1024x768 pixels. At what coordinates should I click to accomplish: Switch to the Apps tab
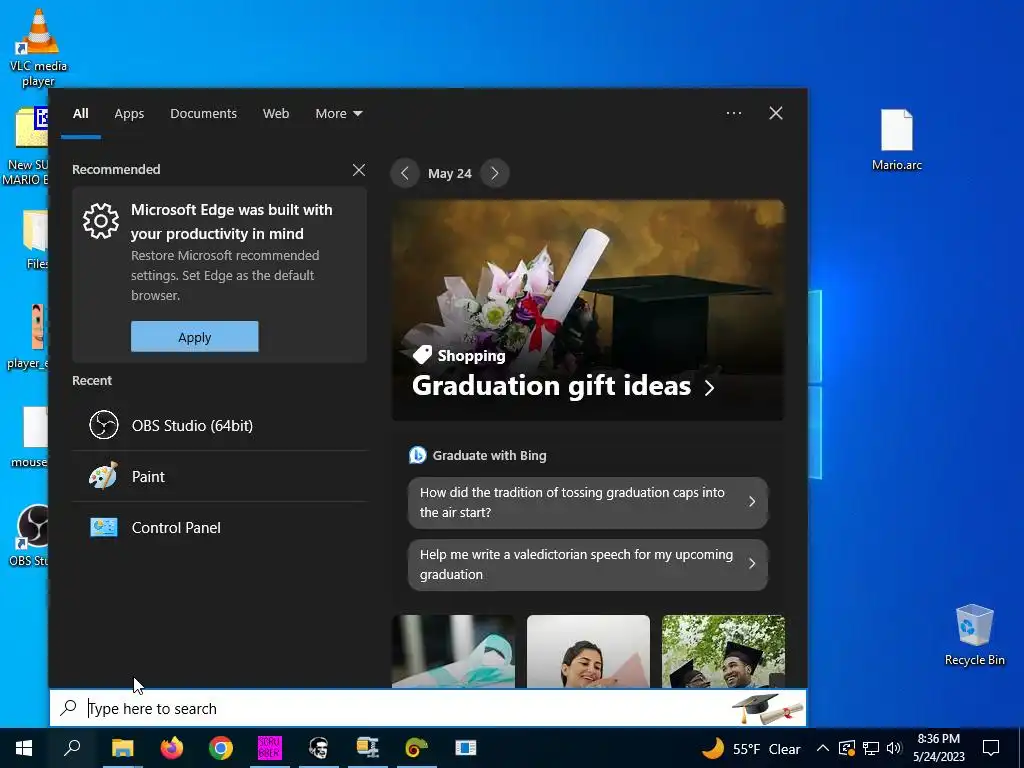[x=129, y=114]
